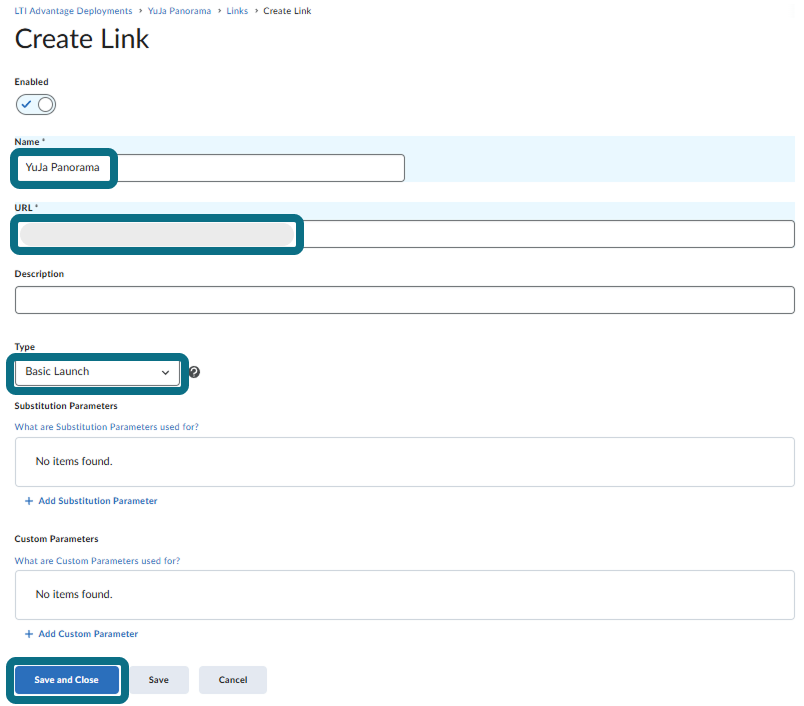Open the Type dropdown showing Basic Launch
The height and width of the screenshot is (706, 804).
(x=97, y=372)
